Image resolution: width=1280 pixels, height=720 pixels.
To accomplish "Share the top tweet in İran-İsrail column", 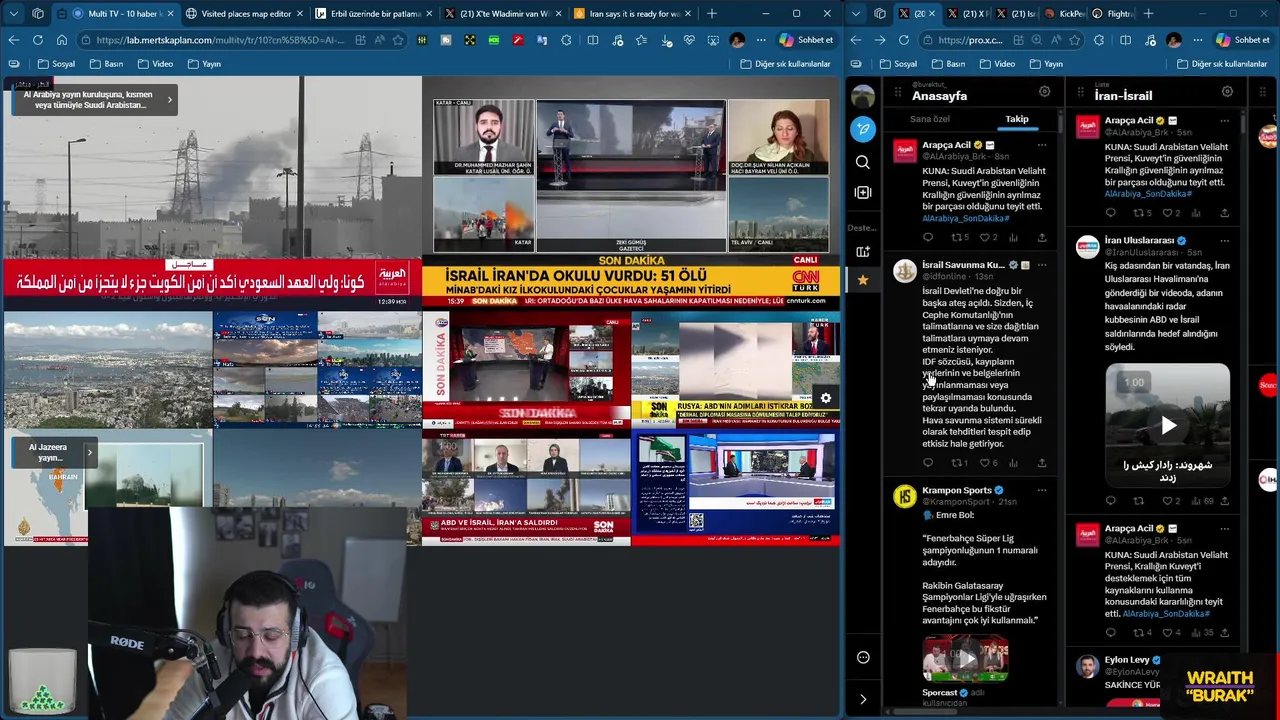I will point(1224,213).
